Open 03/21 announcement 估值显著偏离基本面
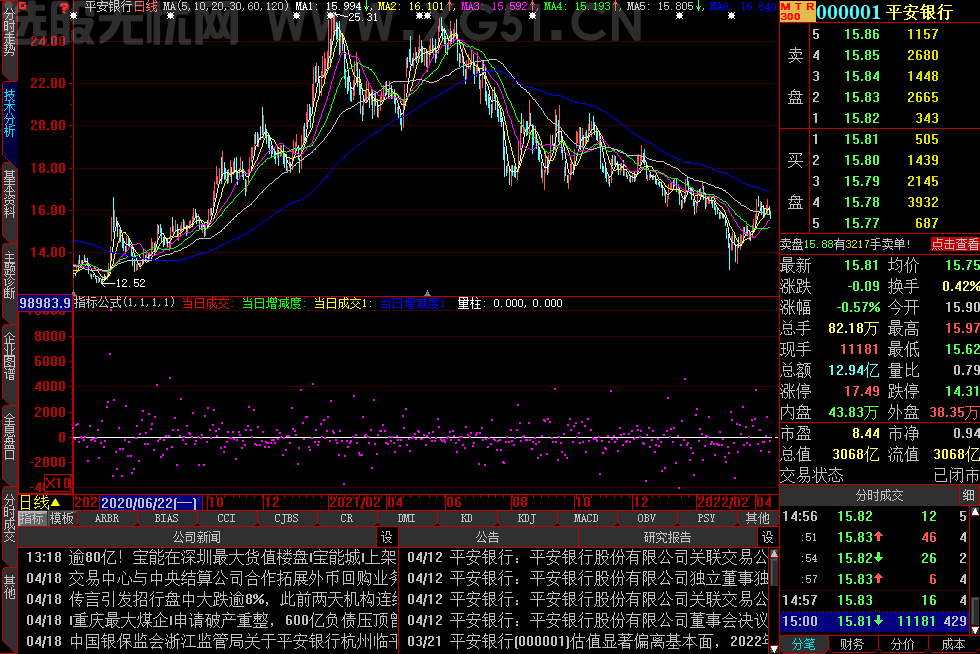The height and width of the screenshot is (654, 980). (588, 641)
